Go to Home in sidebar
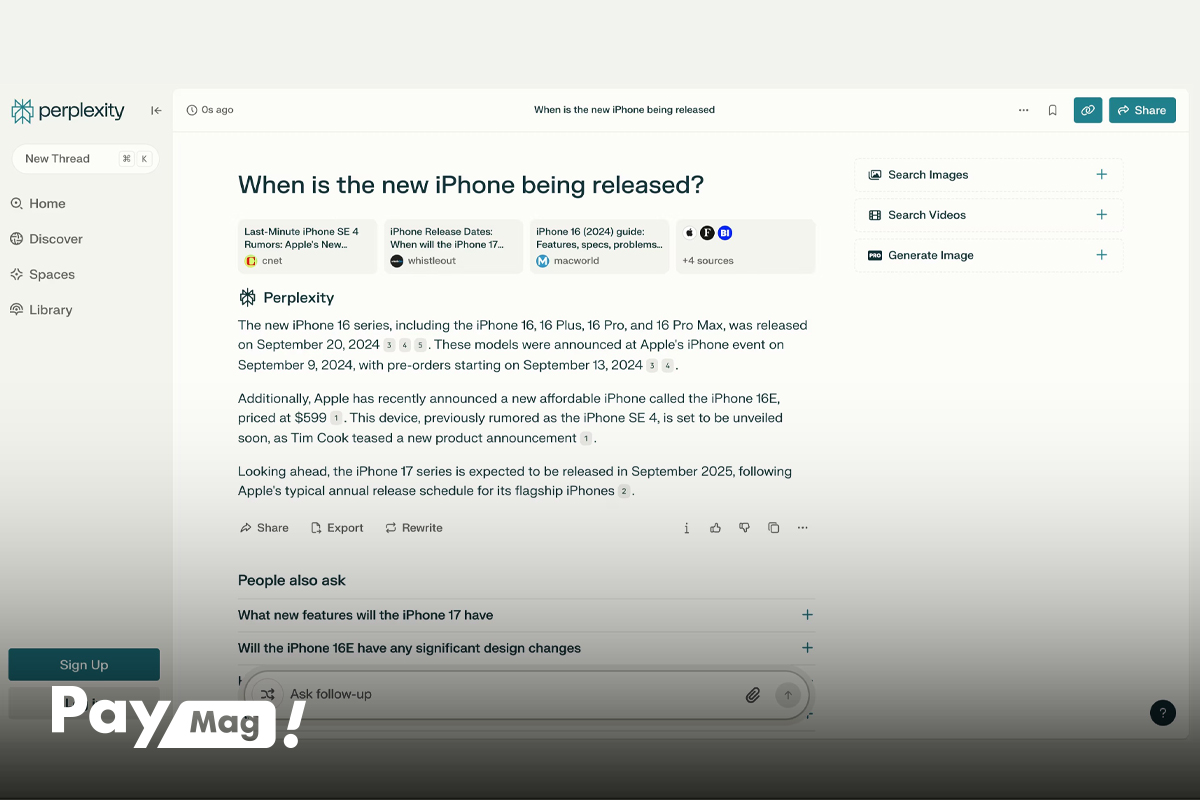This screenshot has height=800, width=1200. click(x=38, y=203)
